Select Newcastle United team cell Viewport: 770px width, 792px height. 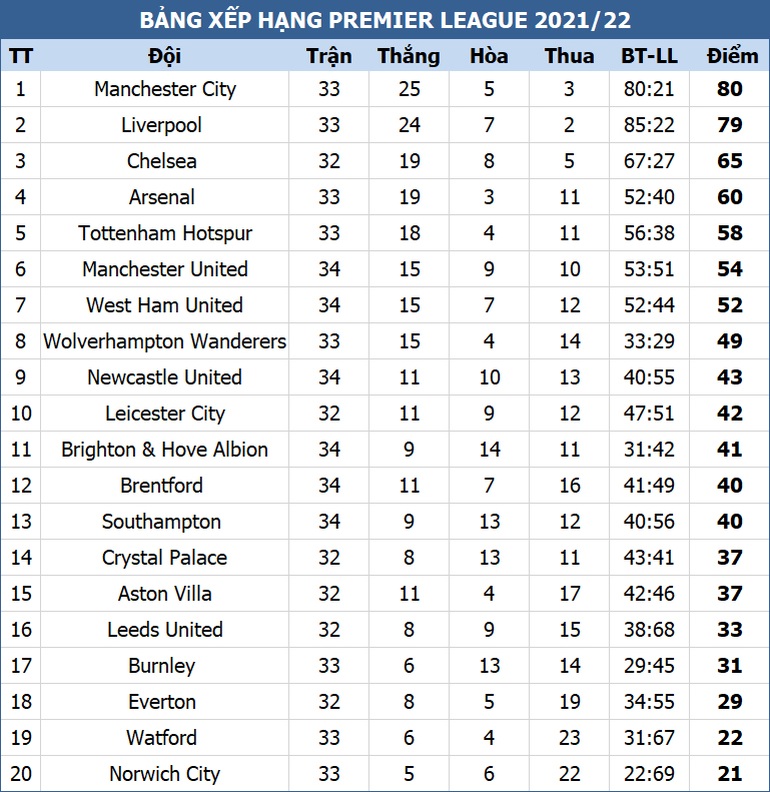tap(165, 377)
